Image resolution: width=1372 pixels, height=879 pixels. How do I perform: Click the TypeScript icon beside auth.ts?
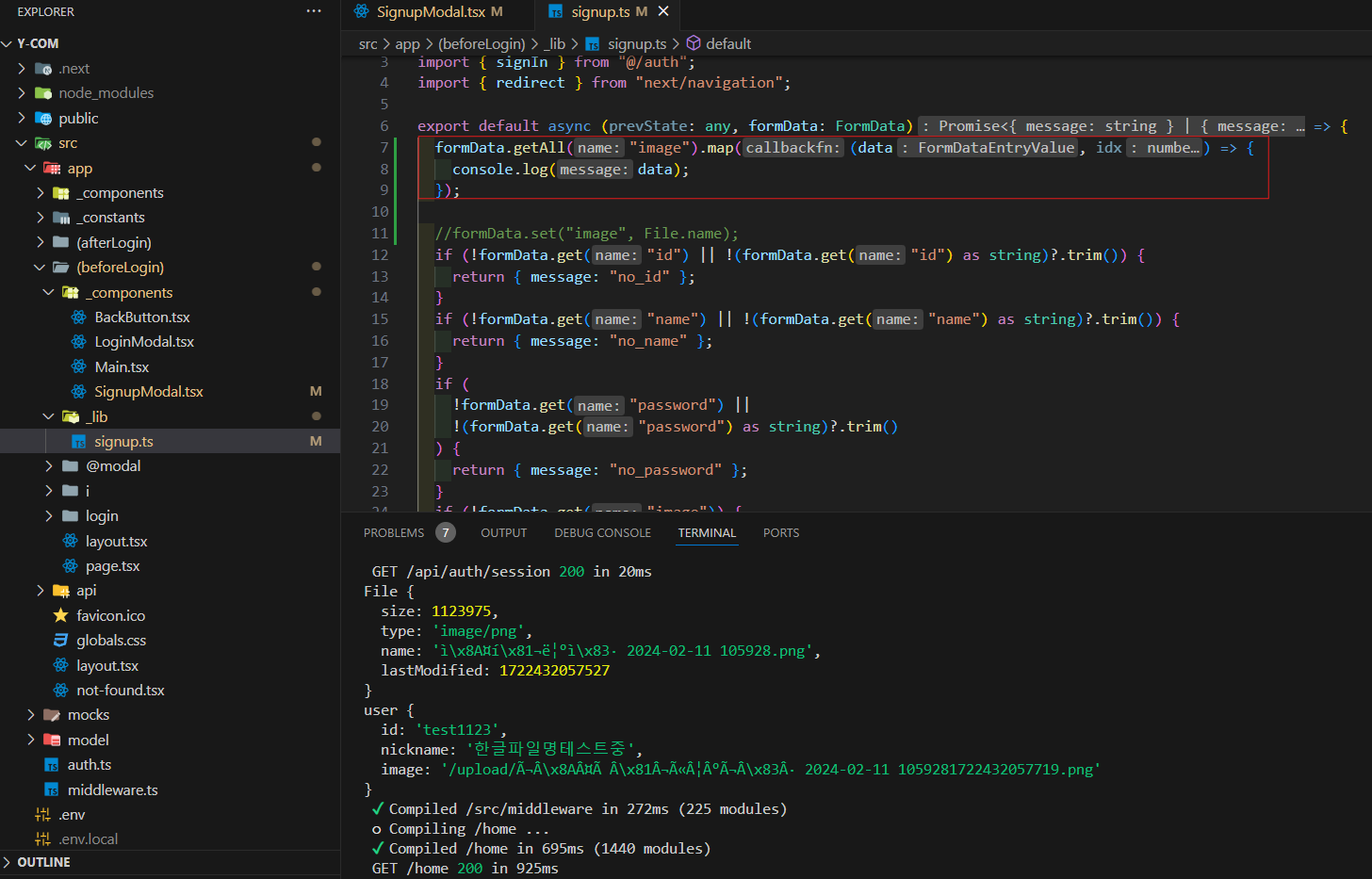tap(53, 765)
